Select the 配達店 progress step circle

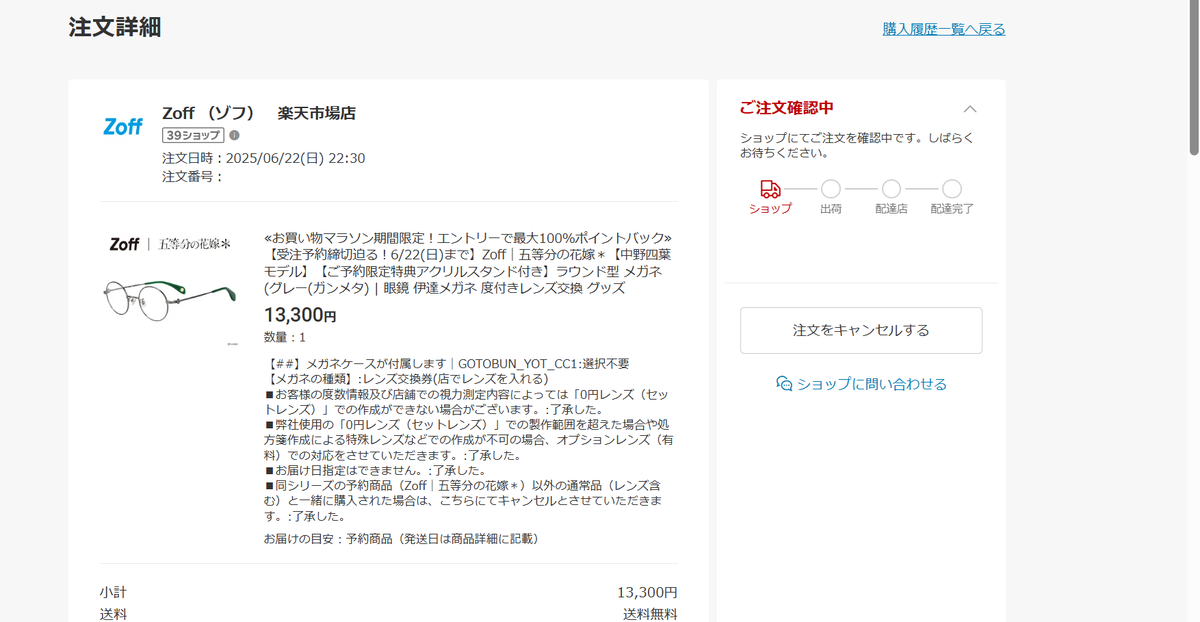891,189
